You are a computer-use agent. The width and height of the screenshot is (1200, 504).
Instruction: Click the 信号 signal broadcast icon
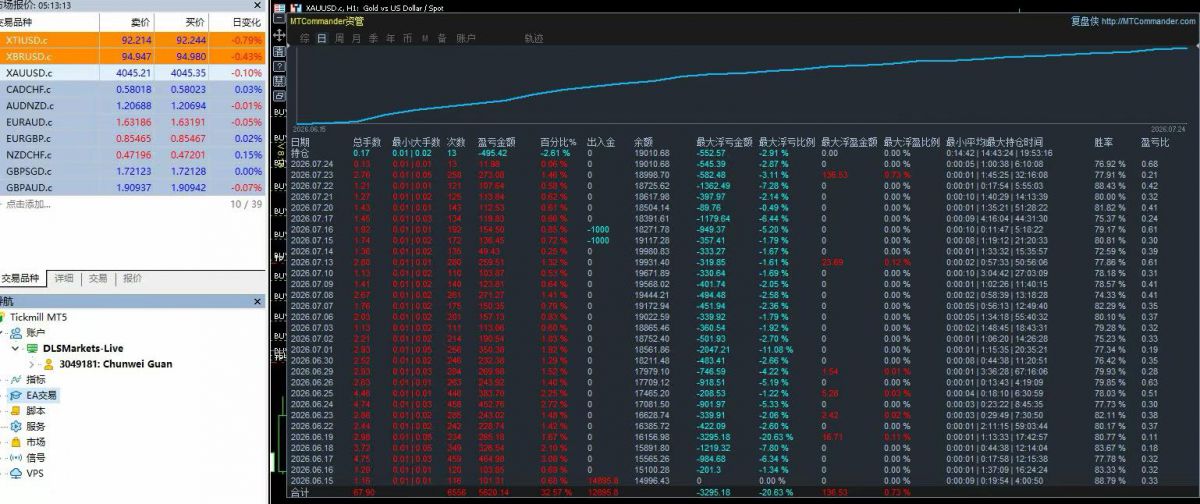pos(16,457)
